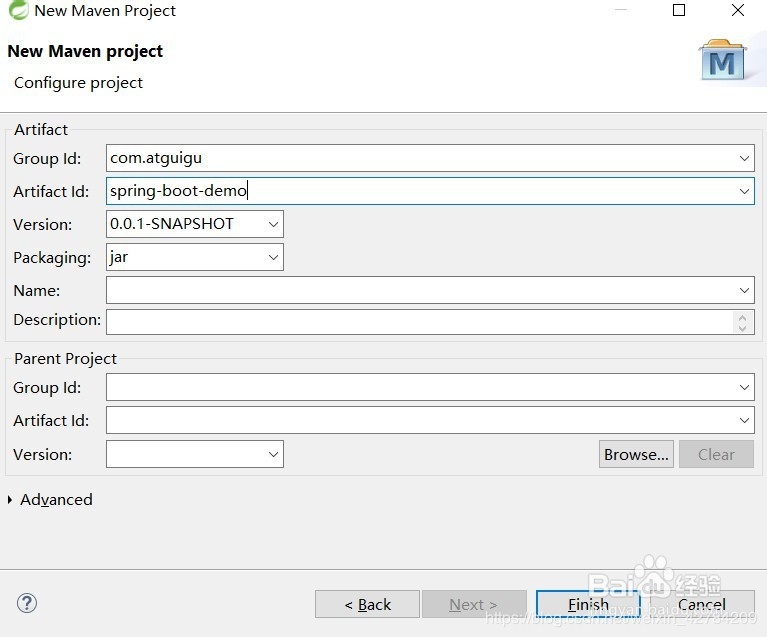The image size is (767, 637).
Task: Open the Version 0.0.1-SNAPSHOT dropdown
Action: [274, 224]
